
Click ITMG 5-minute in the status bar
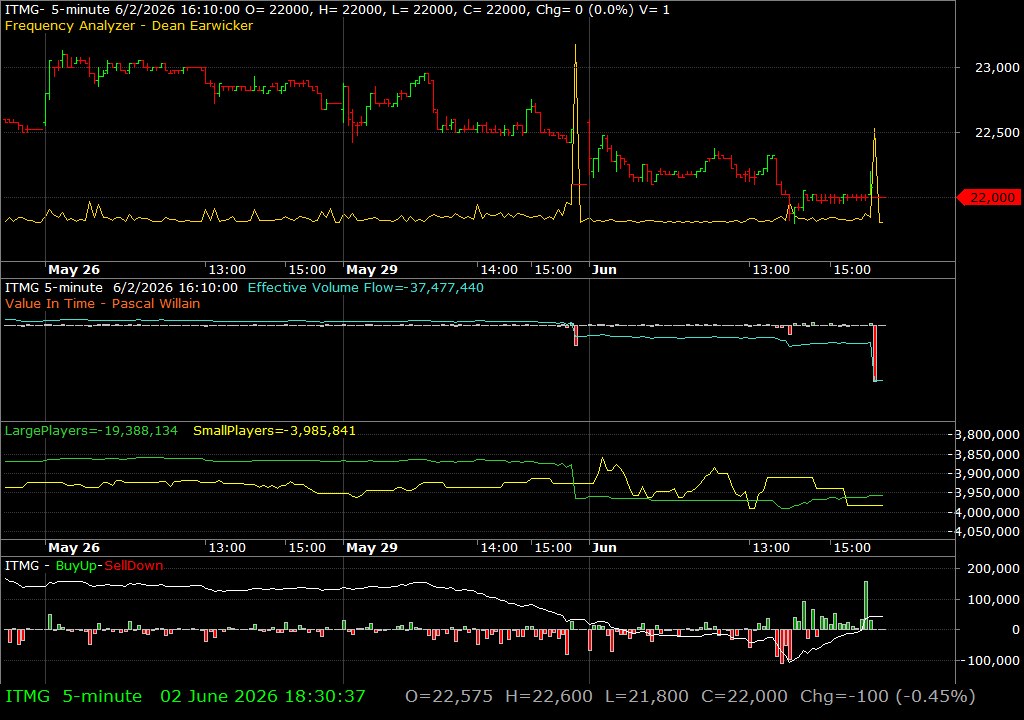pyautogui.click(x=73, y=696)
